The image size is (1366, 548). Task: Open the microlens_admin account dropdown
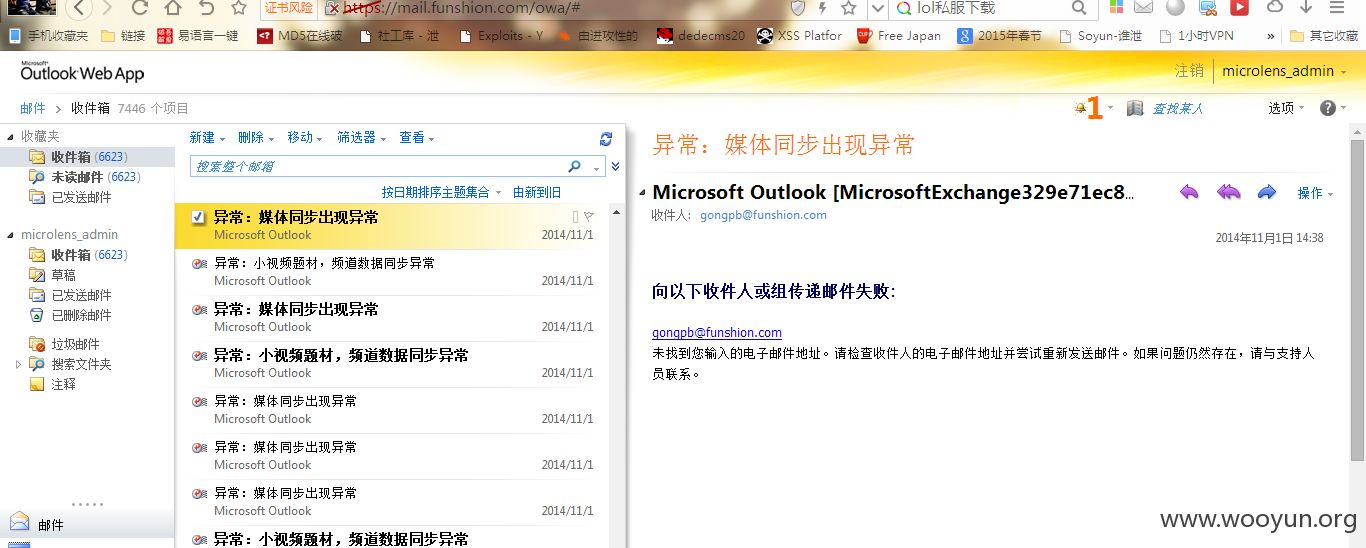coord(1284,71)
